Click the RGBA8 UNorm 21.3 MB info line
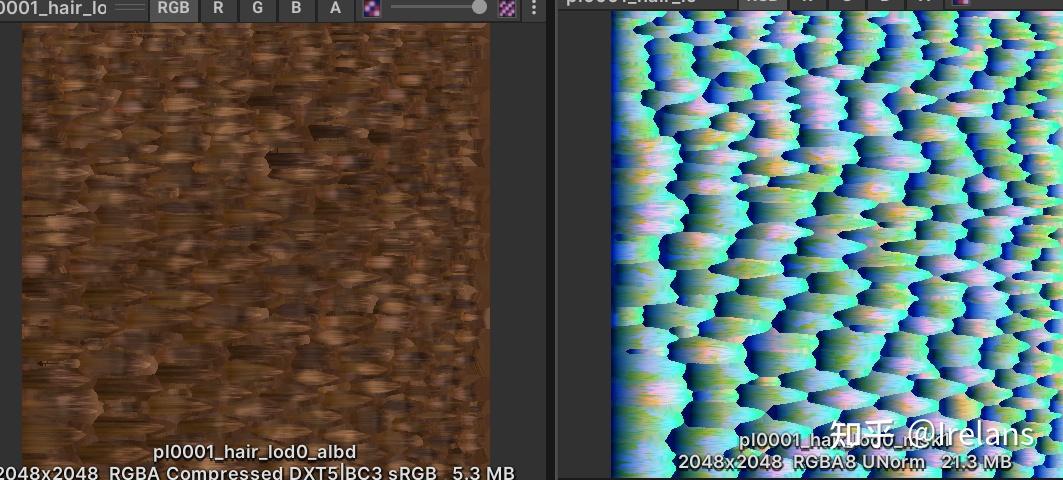This screenshot has height=480, width=1063. point(845,462)
